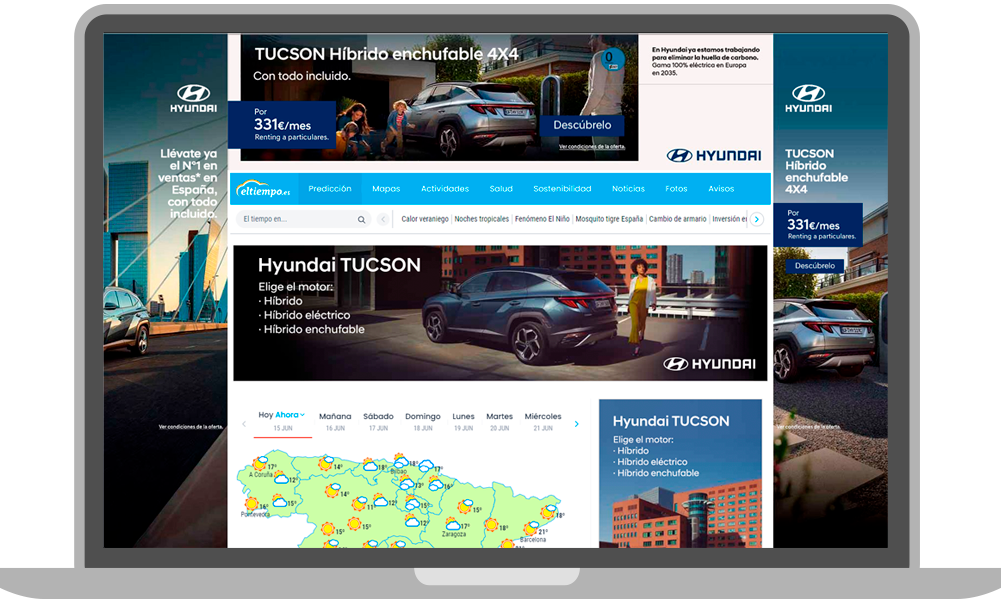
Task: Open the Sostenibilidad menu
Action: (562, 189)
